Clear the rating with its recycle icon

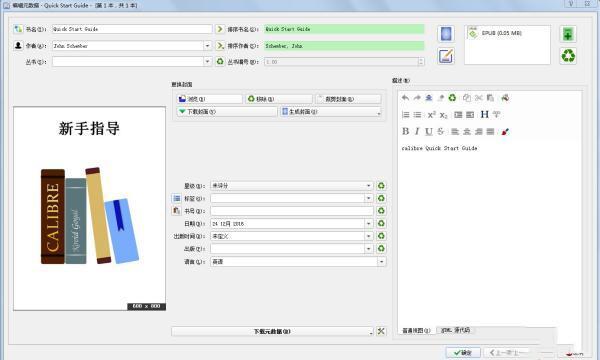(x=381, y=186)
